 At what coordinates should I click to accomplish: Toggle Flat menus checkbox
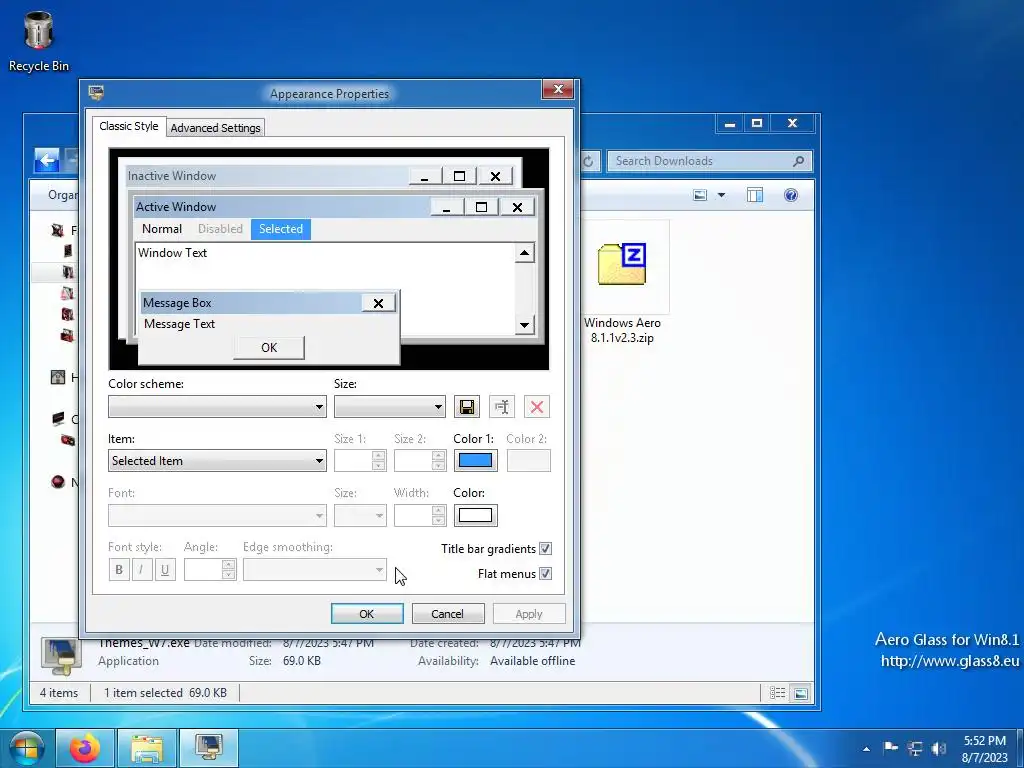coord(545,573)
